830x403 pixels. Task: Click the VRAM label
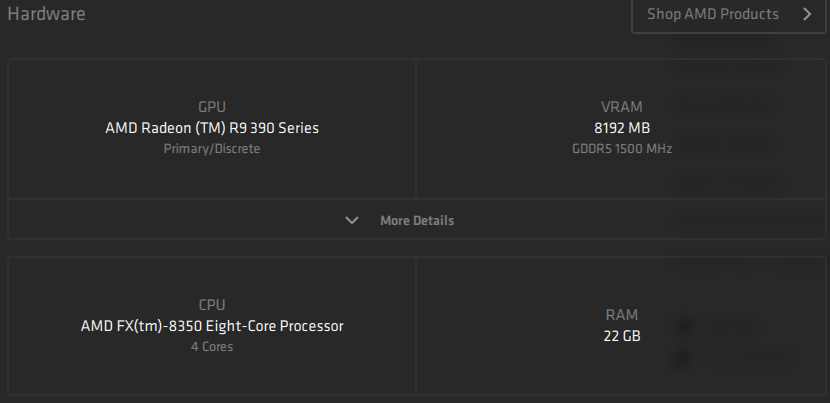pos(622,106)
